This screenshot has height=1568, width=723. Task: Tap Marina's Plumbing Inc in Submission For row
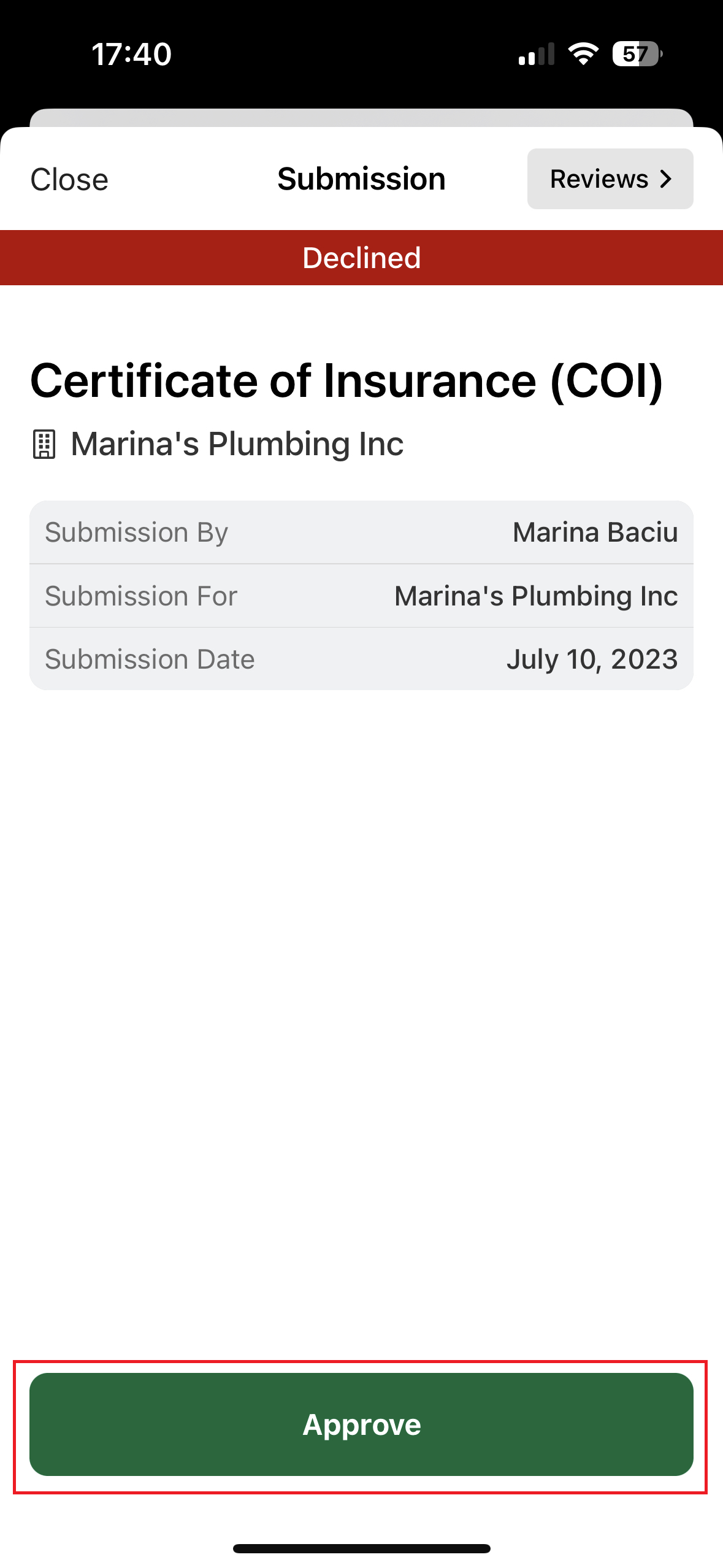535,596
